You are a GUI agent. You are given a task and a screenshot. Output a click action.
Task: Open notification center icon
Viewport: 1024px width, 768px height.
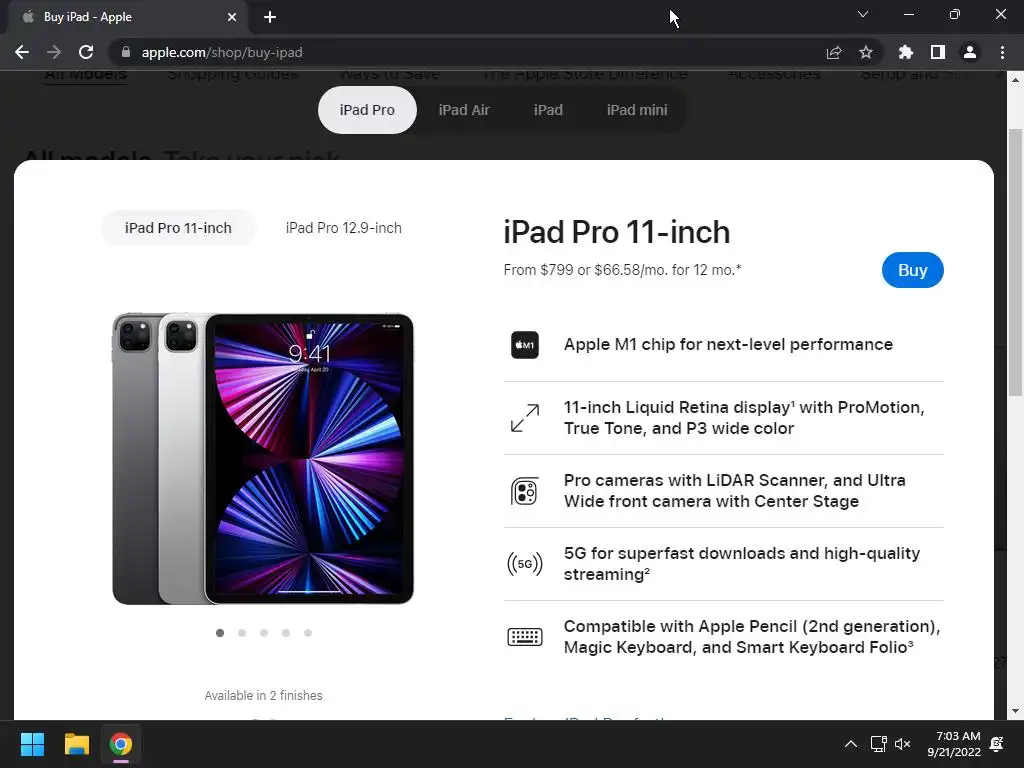(997, 744)
